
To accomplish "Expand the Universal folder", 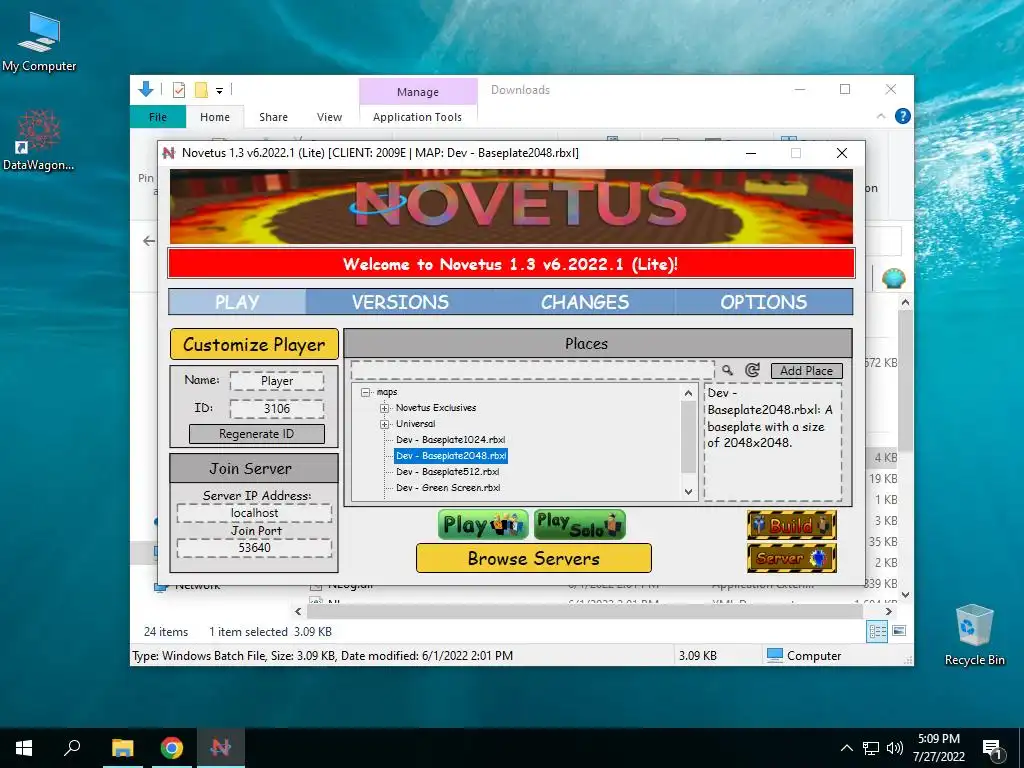I will (x=385, y=424).
